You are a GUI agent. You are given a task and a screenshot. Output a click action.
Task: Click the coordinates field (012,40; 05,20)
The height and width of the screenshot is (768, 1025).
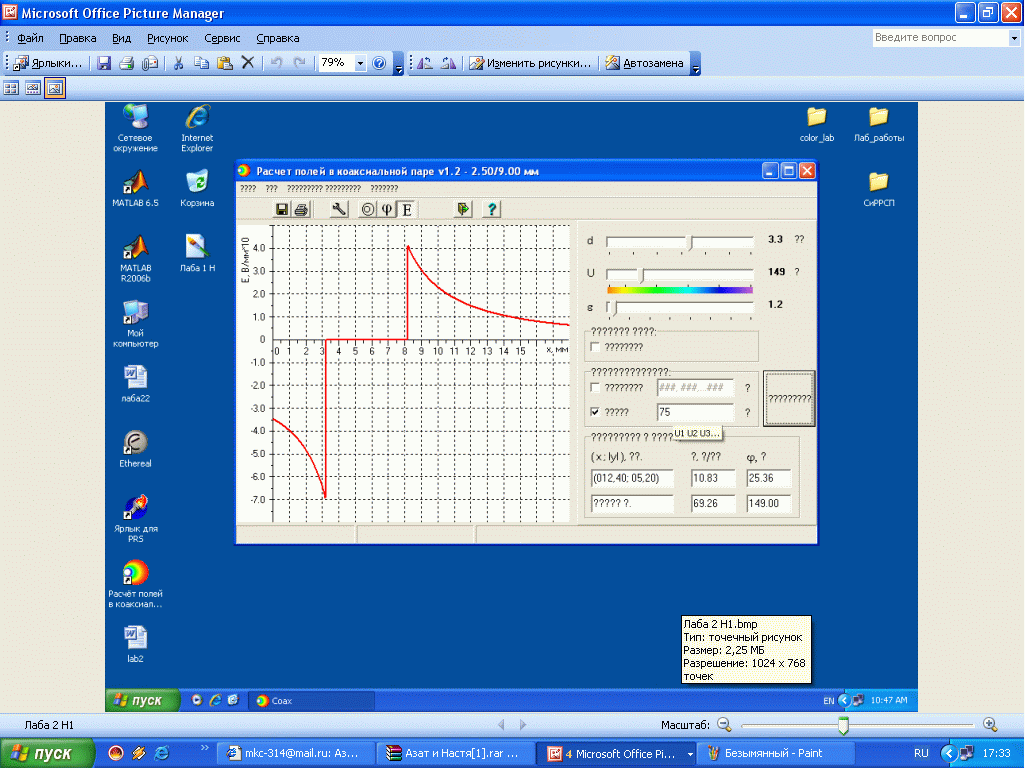[x=631, y=478]
